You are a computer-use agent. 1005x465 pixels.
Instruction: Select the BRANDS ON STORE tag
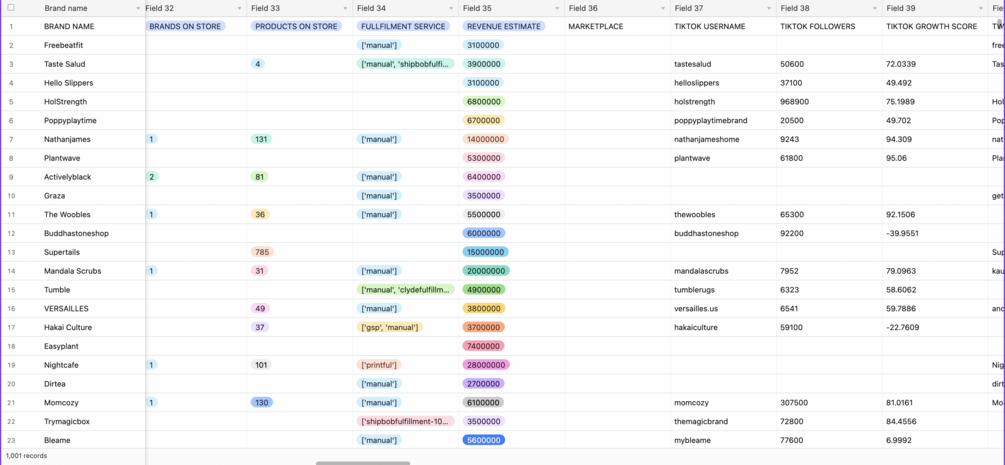[185, 26]
